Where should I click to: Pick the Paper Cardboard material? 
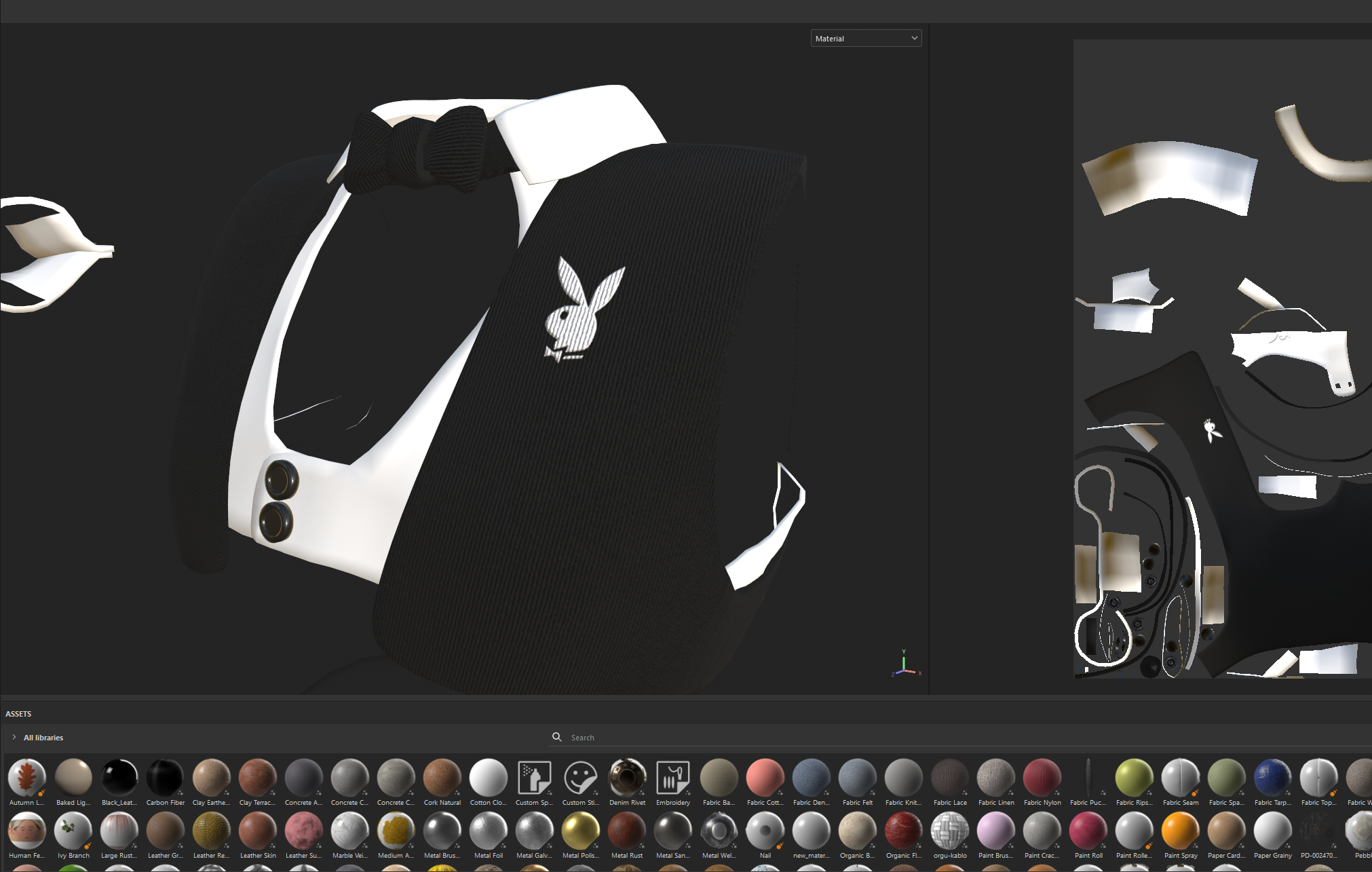[1226, 830]
